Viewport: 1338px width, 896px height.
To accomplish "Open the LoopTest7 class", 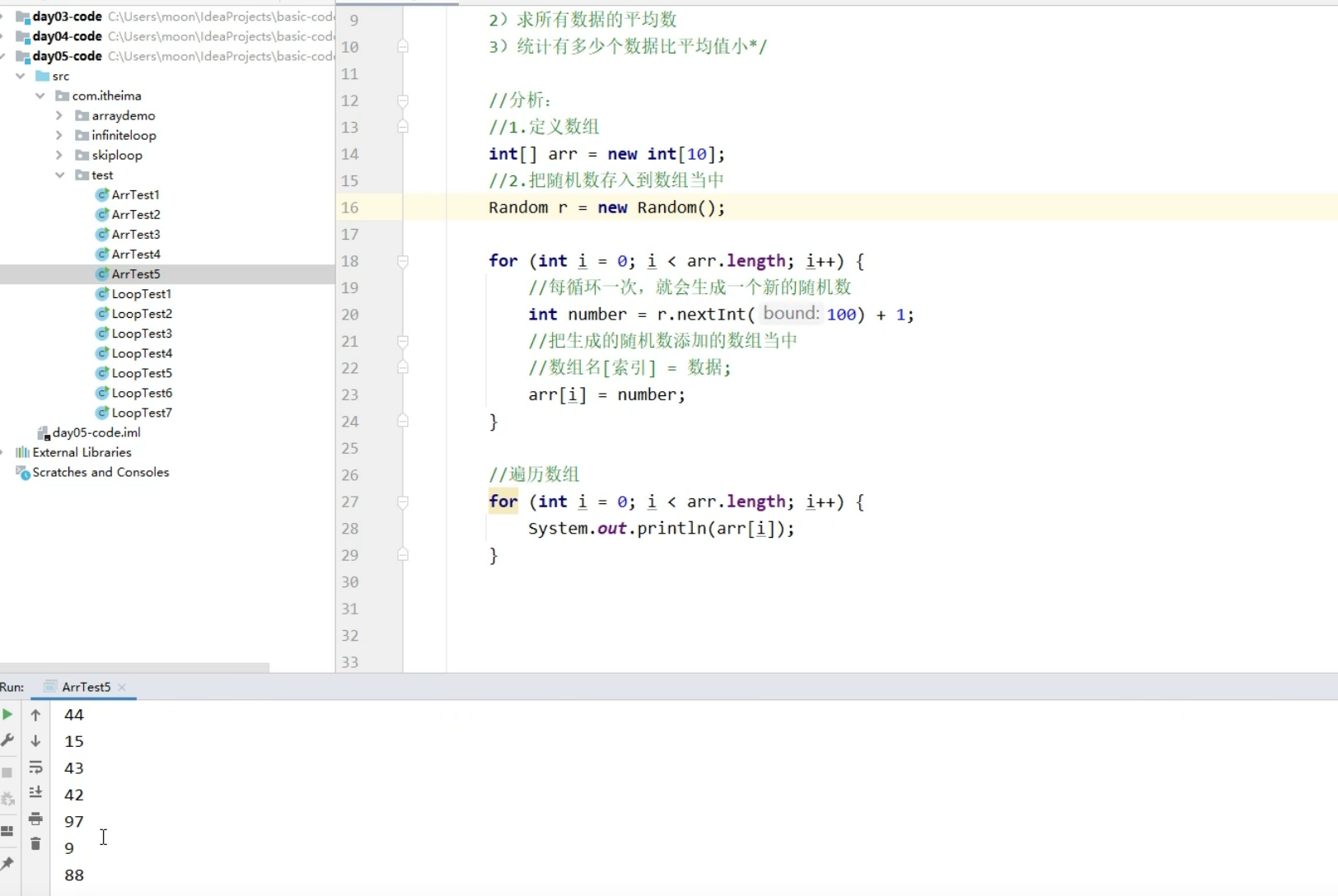I will (142, 413).
